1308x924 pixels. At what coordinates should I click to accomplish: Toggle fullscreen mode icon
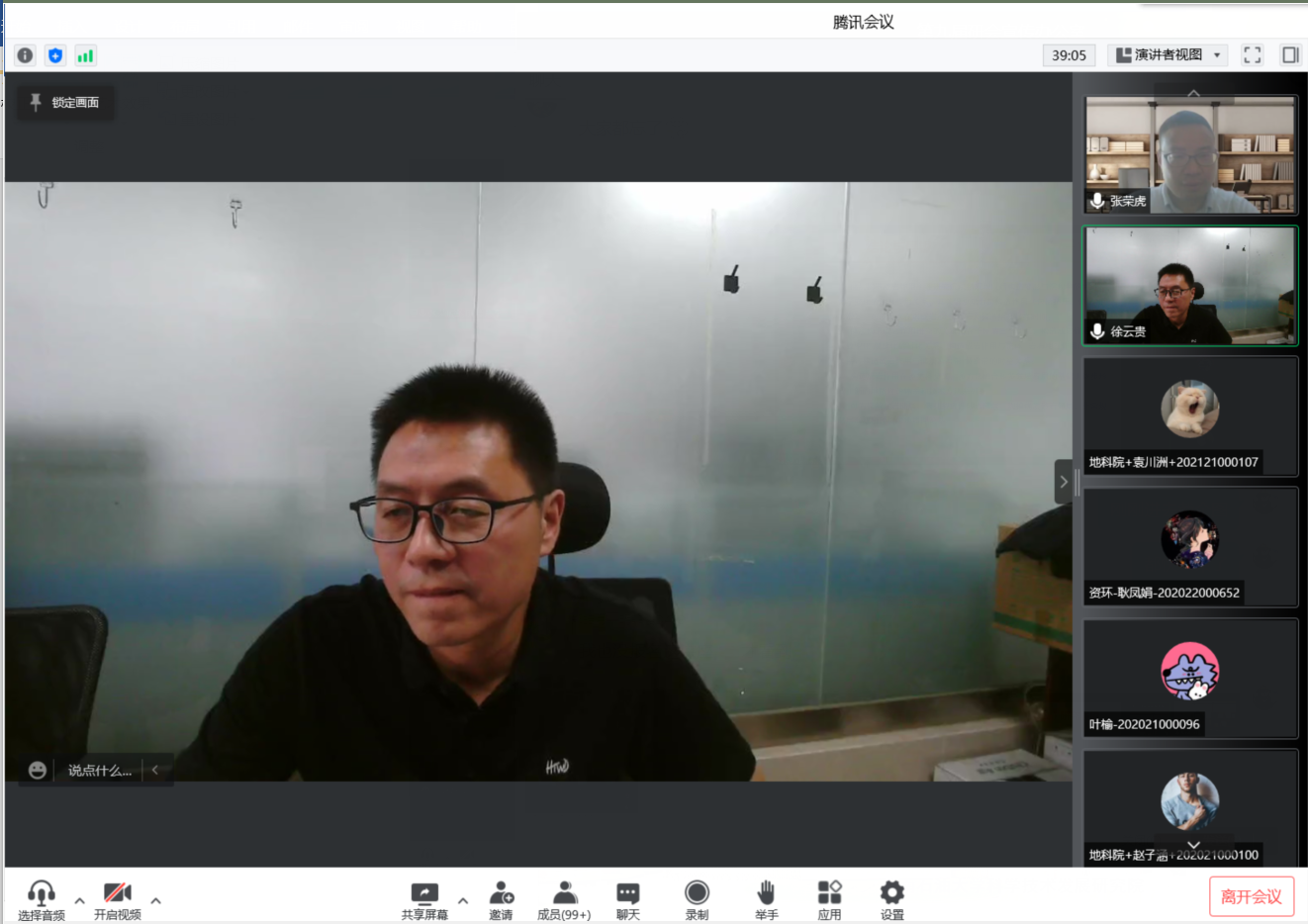coord(1252,55)
